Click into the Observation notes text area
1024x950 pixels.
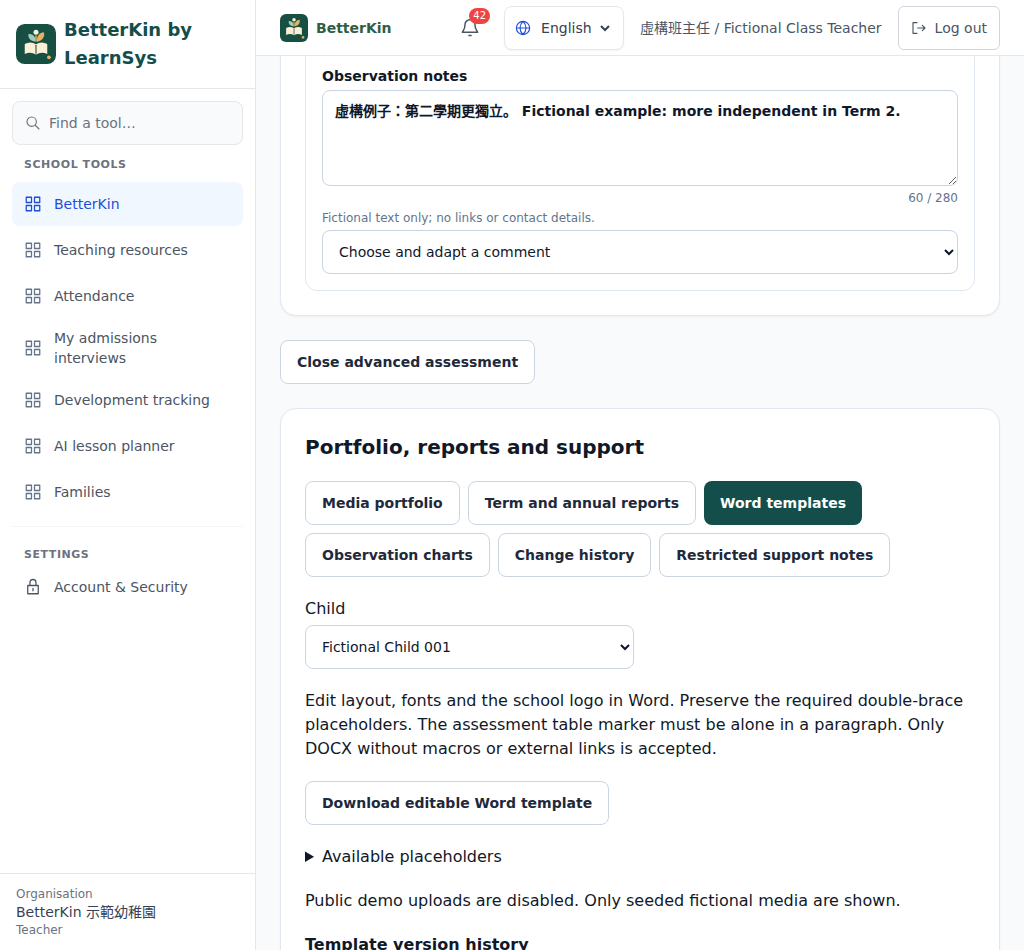pyautogui.click(x=639, y=138)
